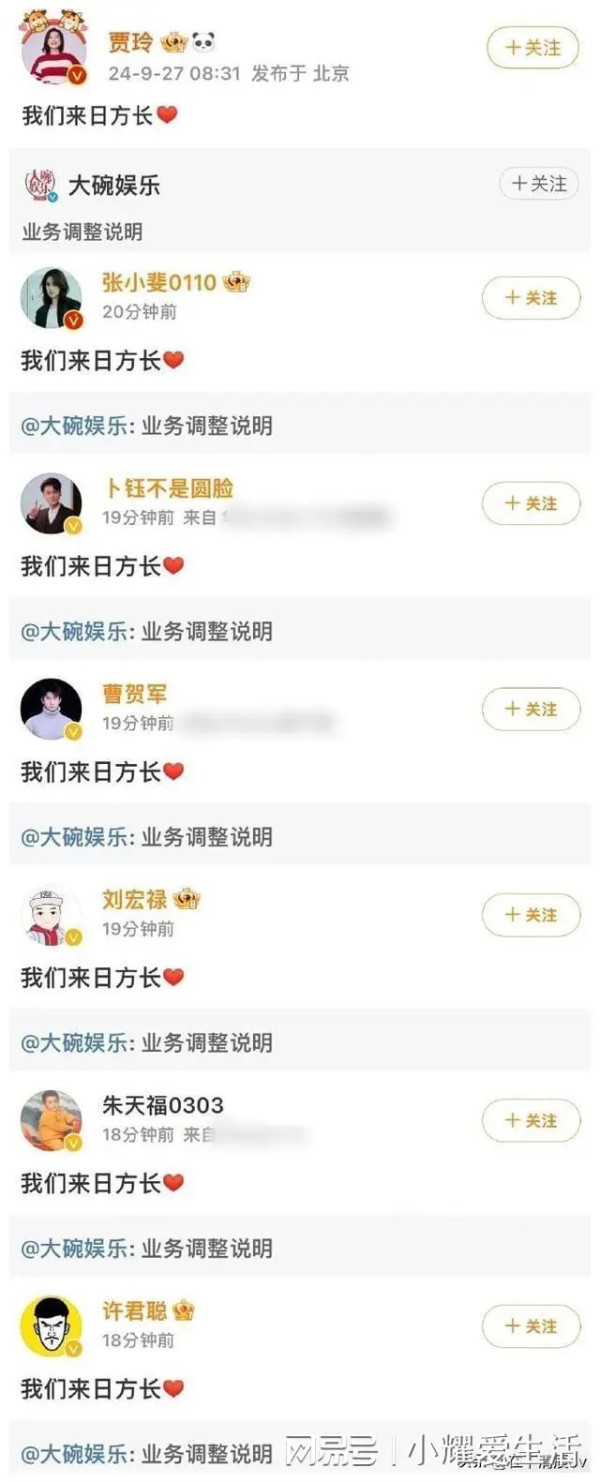Open 朱天福0303's avatar
Viewport: 600px width, 1482px height.
pyautogui.click(x=51, y=1121)
